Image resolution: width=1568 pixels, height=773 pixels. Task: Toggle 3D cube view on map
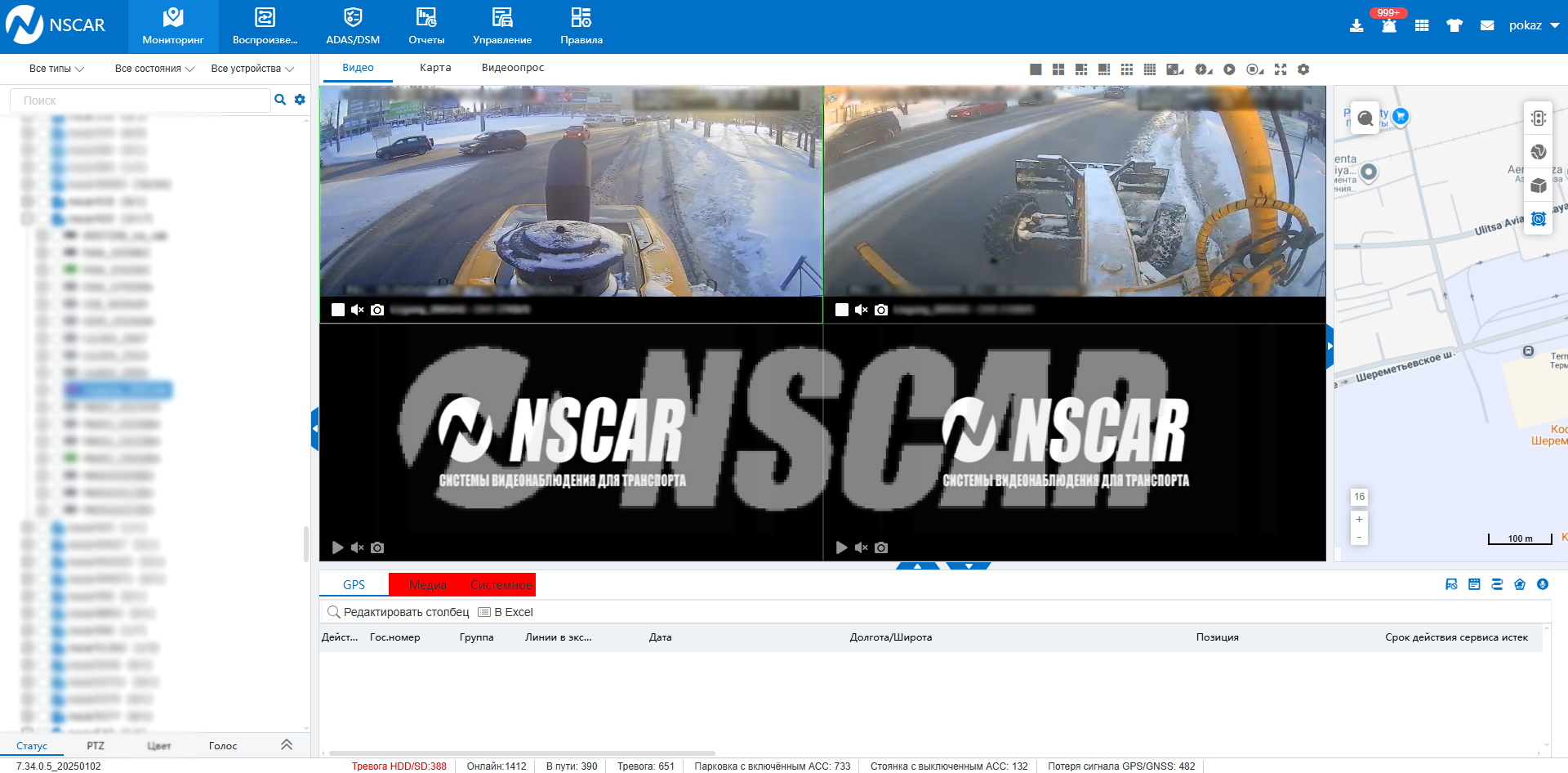(1539, 185)
